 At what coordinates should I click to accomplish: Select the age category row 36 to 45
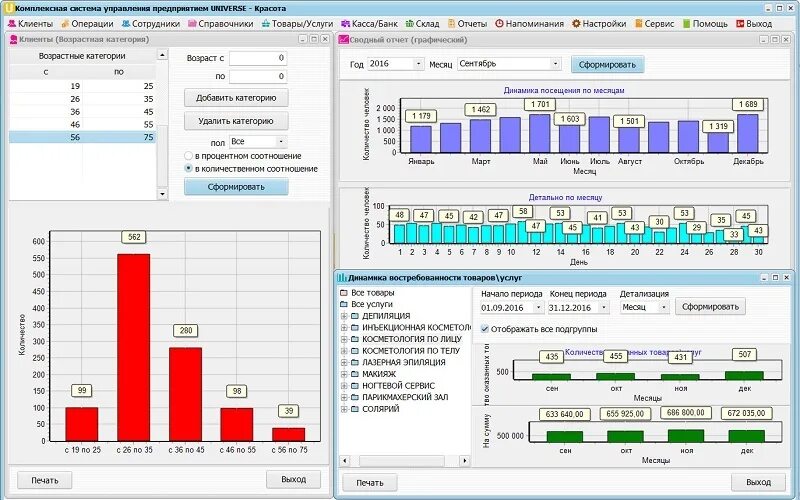coord(82,112)
